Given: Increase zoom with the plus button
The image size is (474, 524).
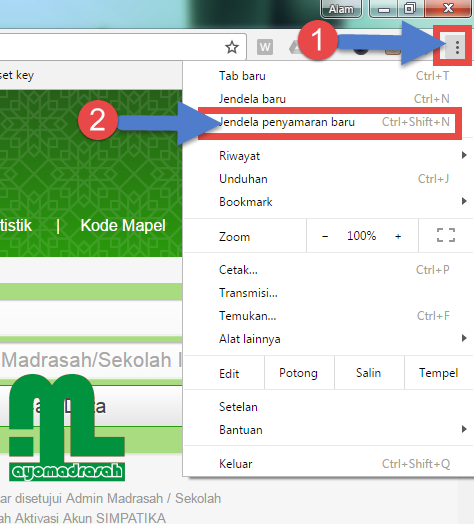Looking at the screenshot, I should click(398, 236).
